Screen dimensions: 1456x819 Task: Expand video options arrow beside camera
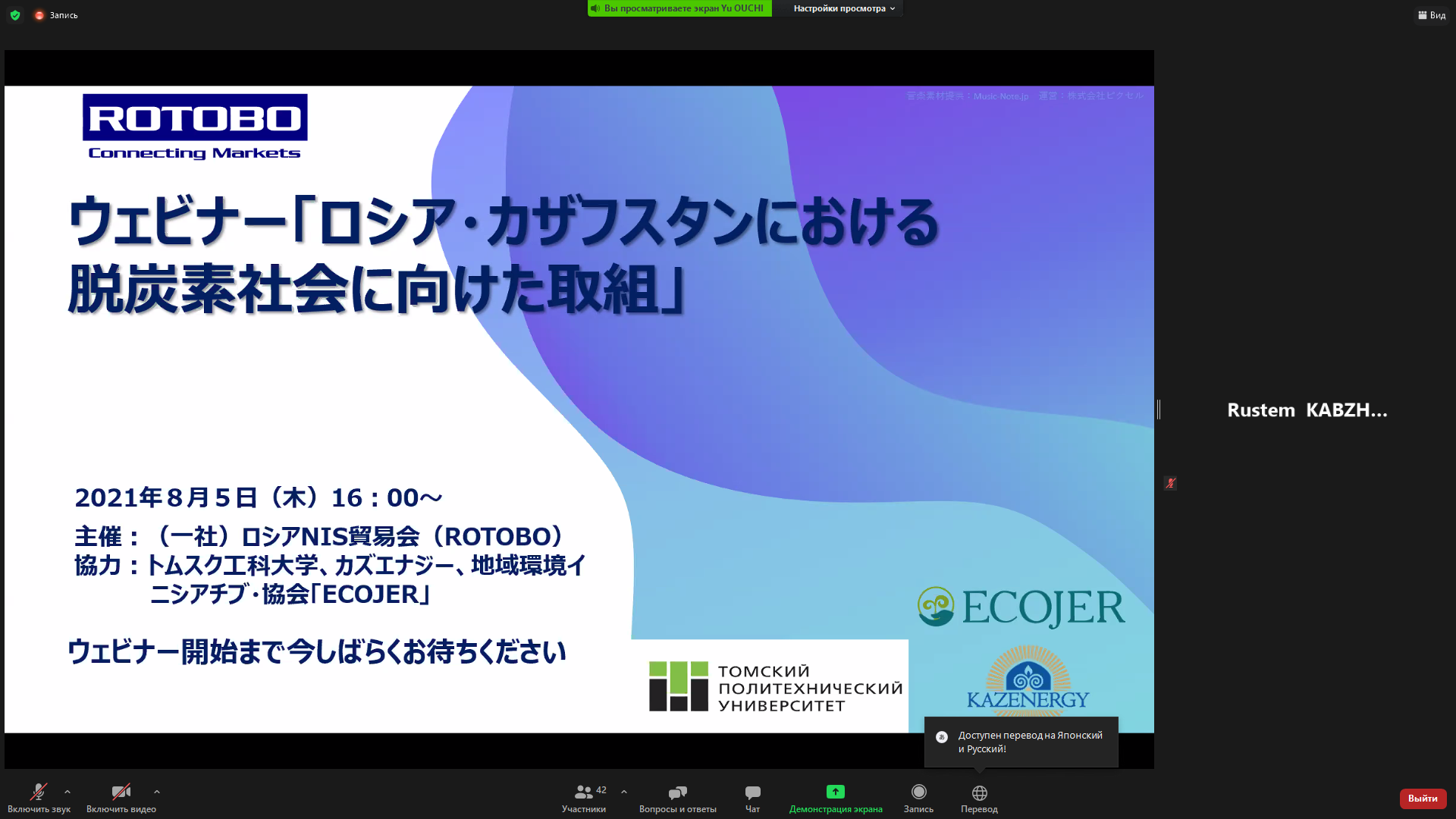pyautogui.click(x=157, y=792)
